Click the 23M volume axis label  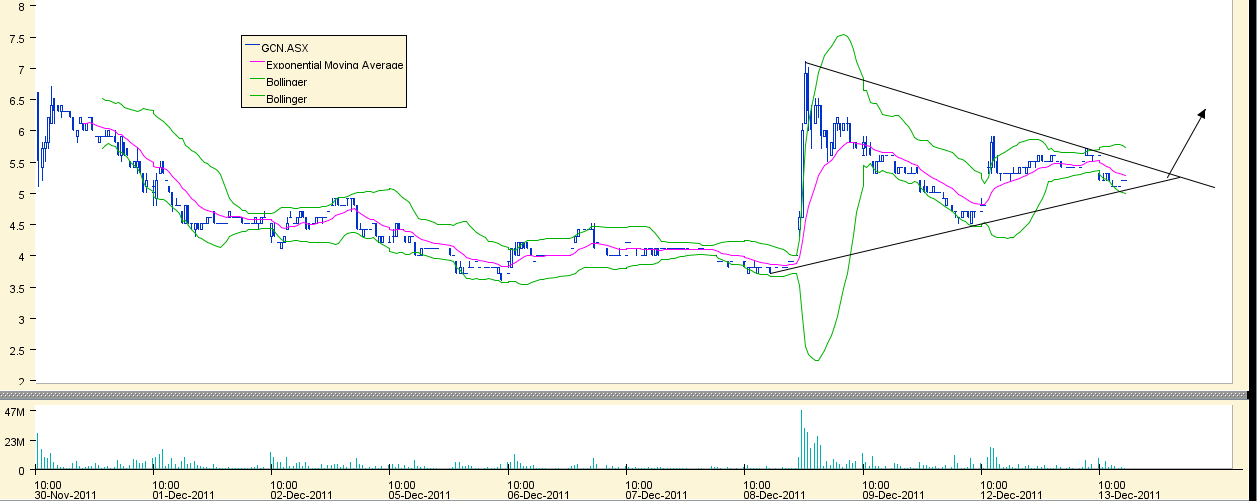tap(16, 440)
